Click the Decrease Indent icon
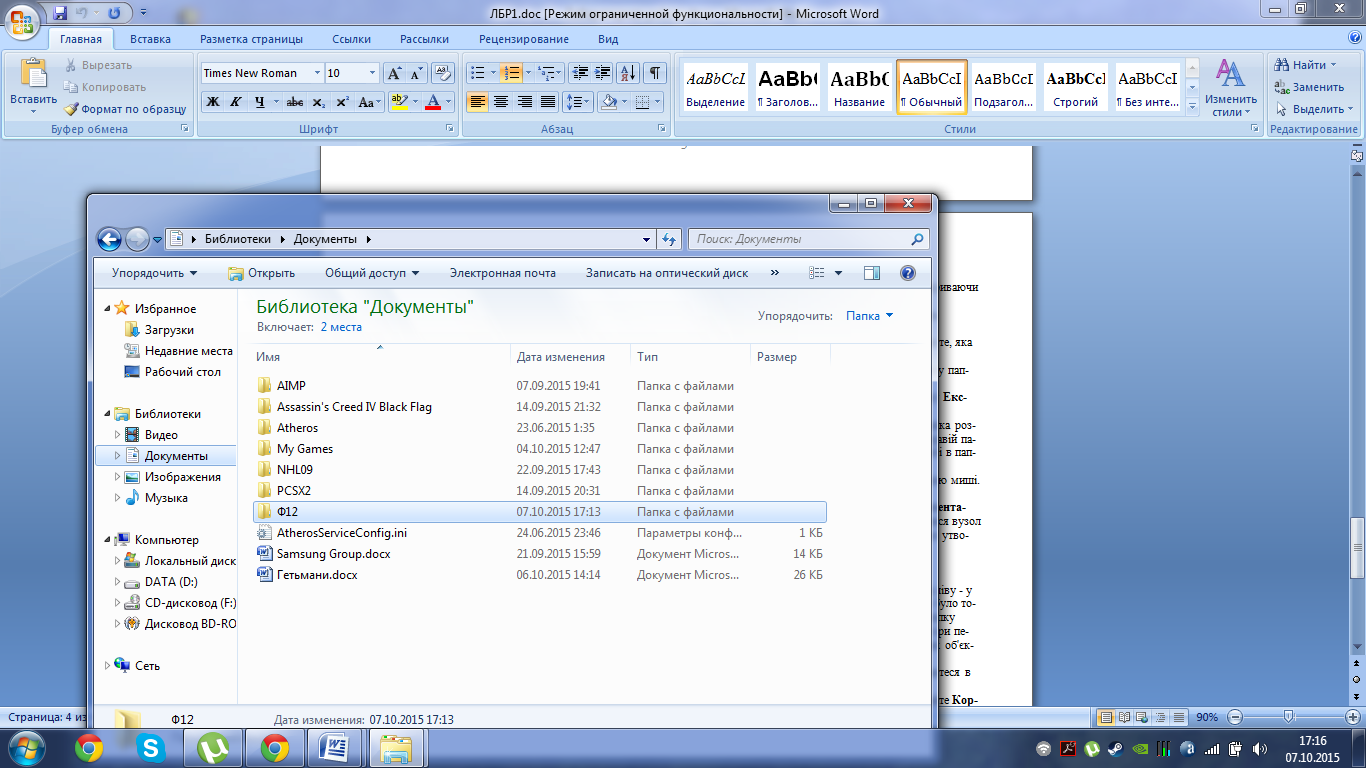Viewport: 1366px width, 768px height. [x=579, y=73]
